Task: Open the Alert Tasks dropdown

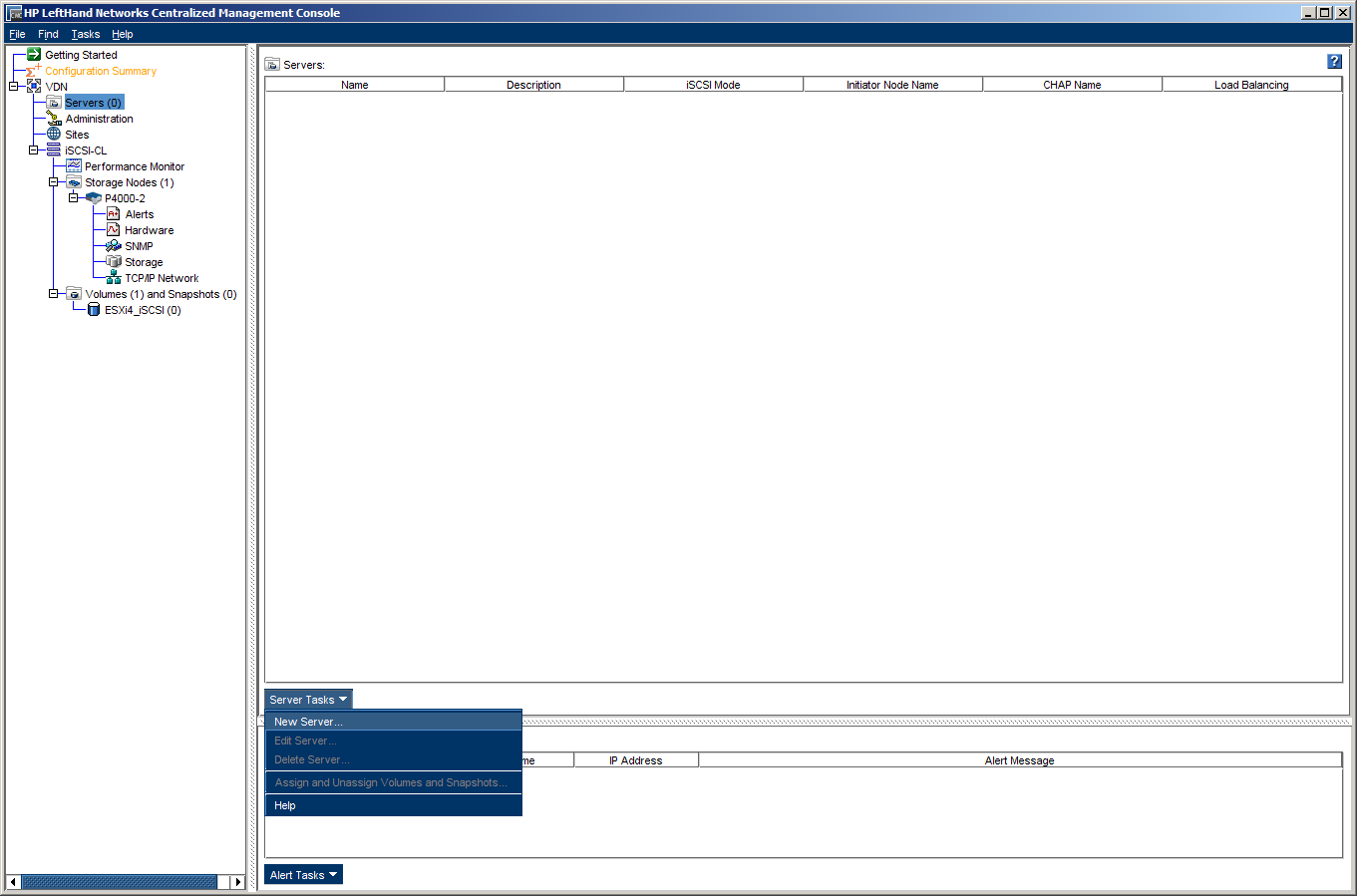Action: click(x=303, y=875)
